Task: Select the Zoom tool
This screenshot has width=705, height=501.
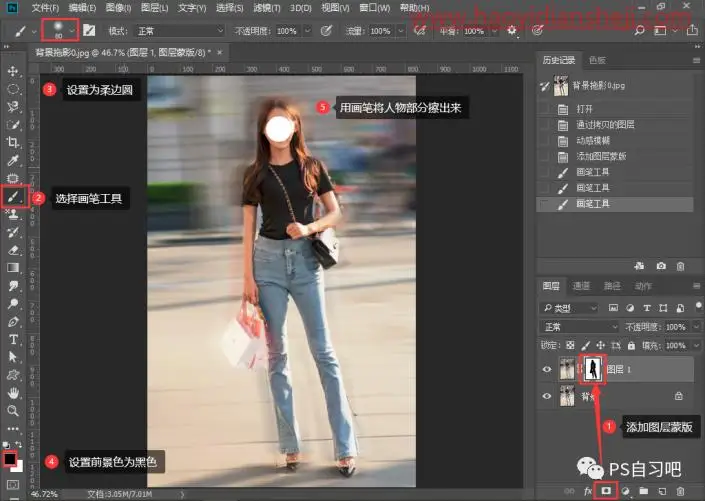Action: [x=13, y=410]
